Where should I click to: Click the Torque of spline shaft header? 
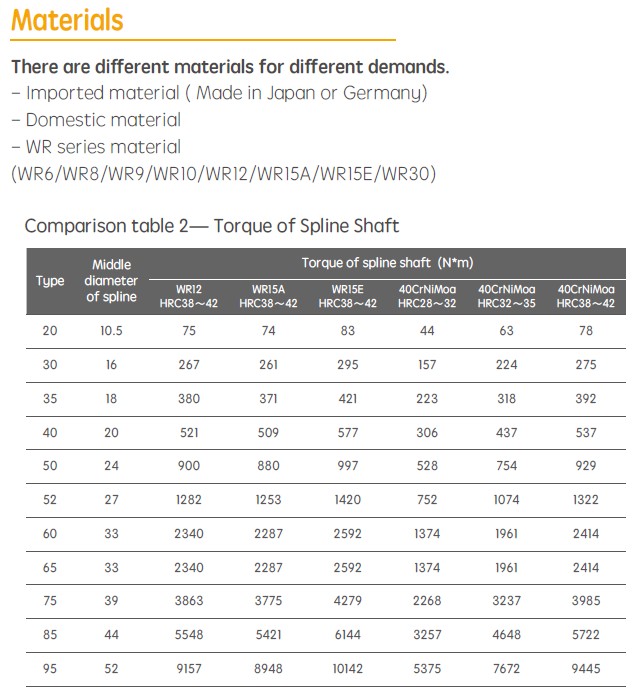point(387,262)
